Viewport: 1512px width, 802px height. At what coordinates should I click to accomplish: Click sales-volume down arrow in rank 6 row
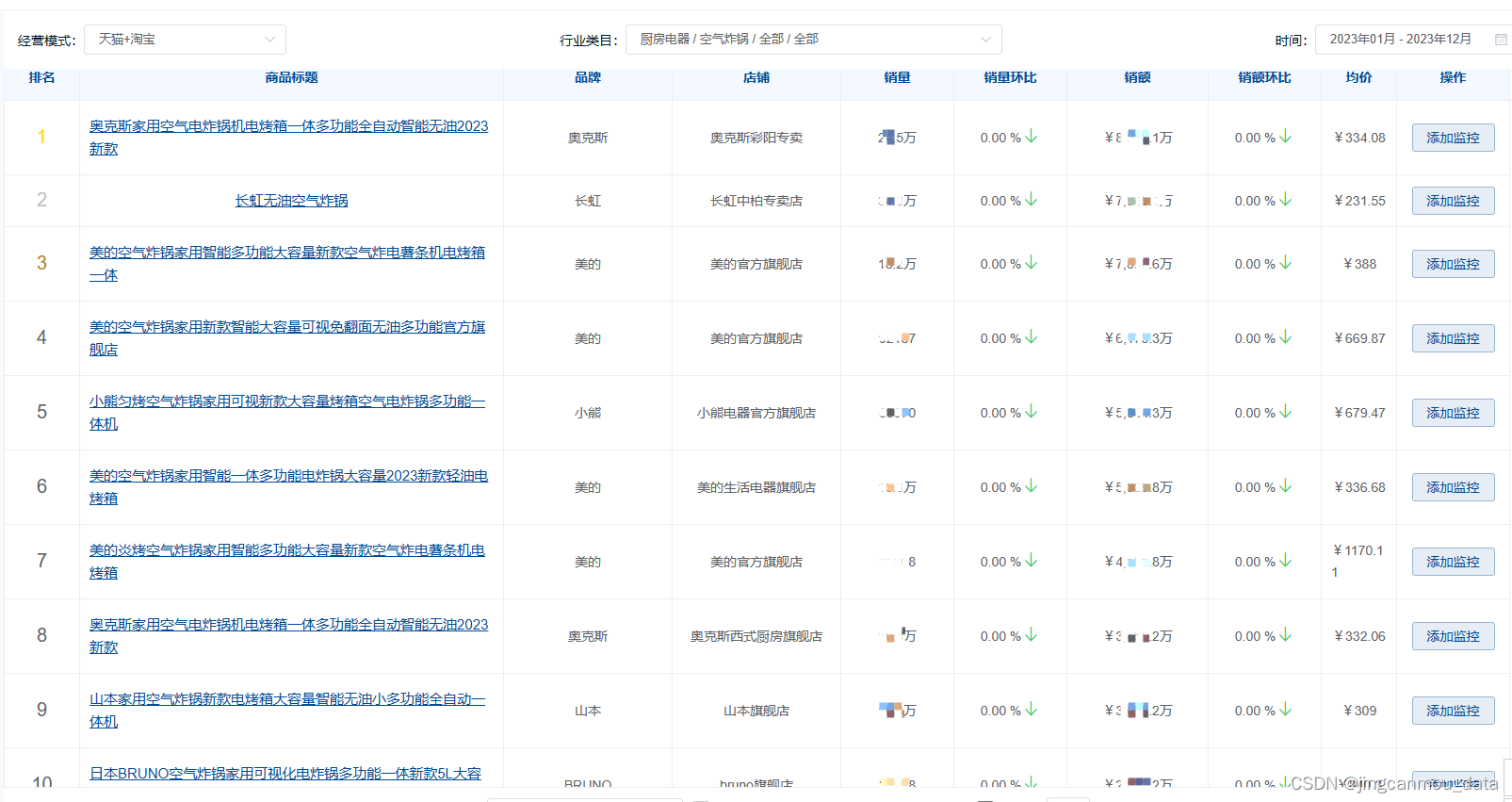1032,486
